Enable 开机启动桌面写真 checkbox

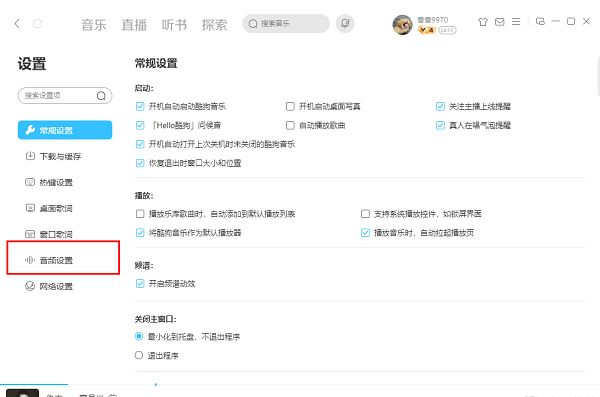pos(290,106)
